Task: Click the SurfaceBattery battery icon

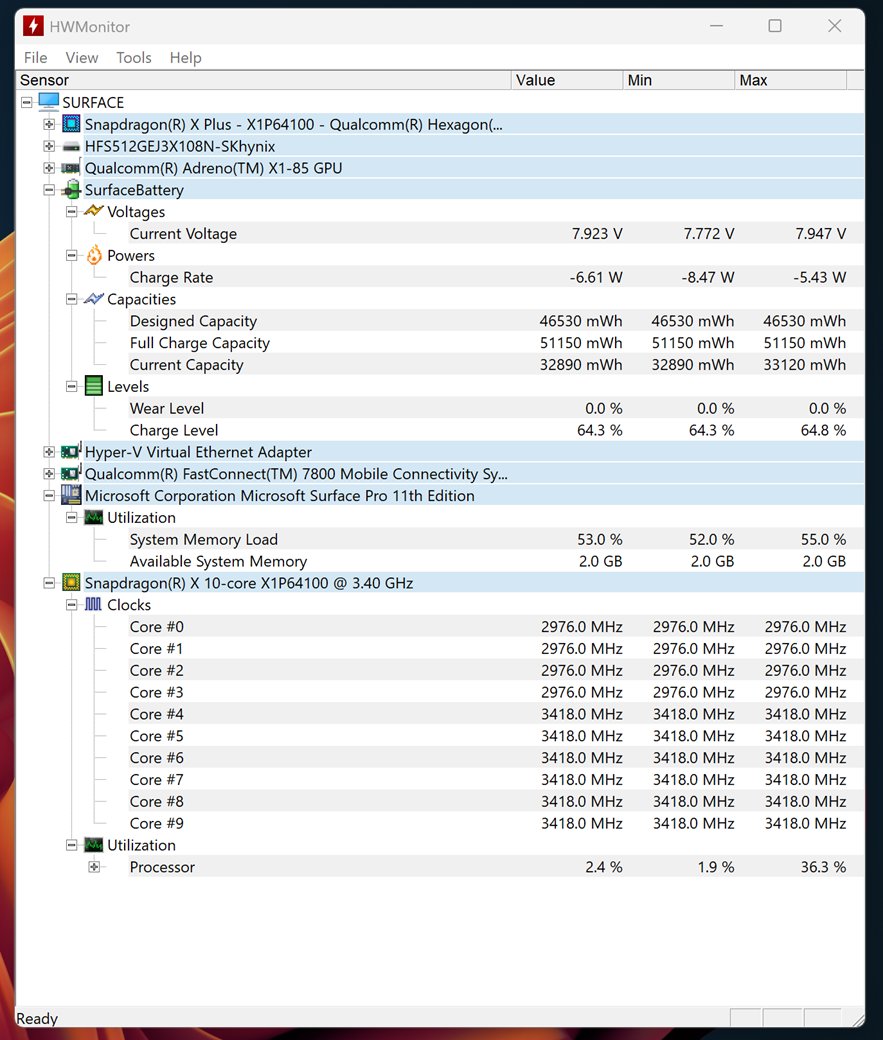Action: pyautogui.click(x=71, y=190)
